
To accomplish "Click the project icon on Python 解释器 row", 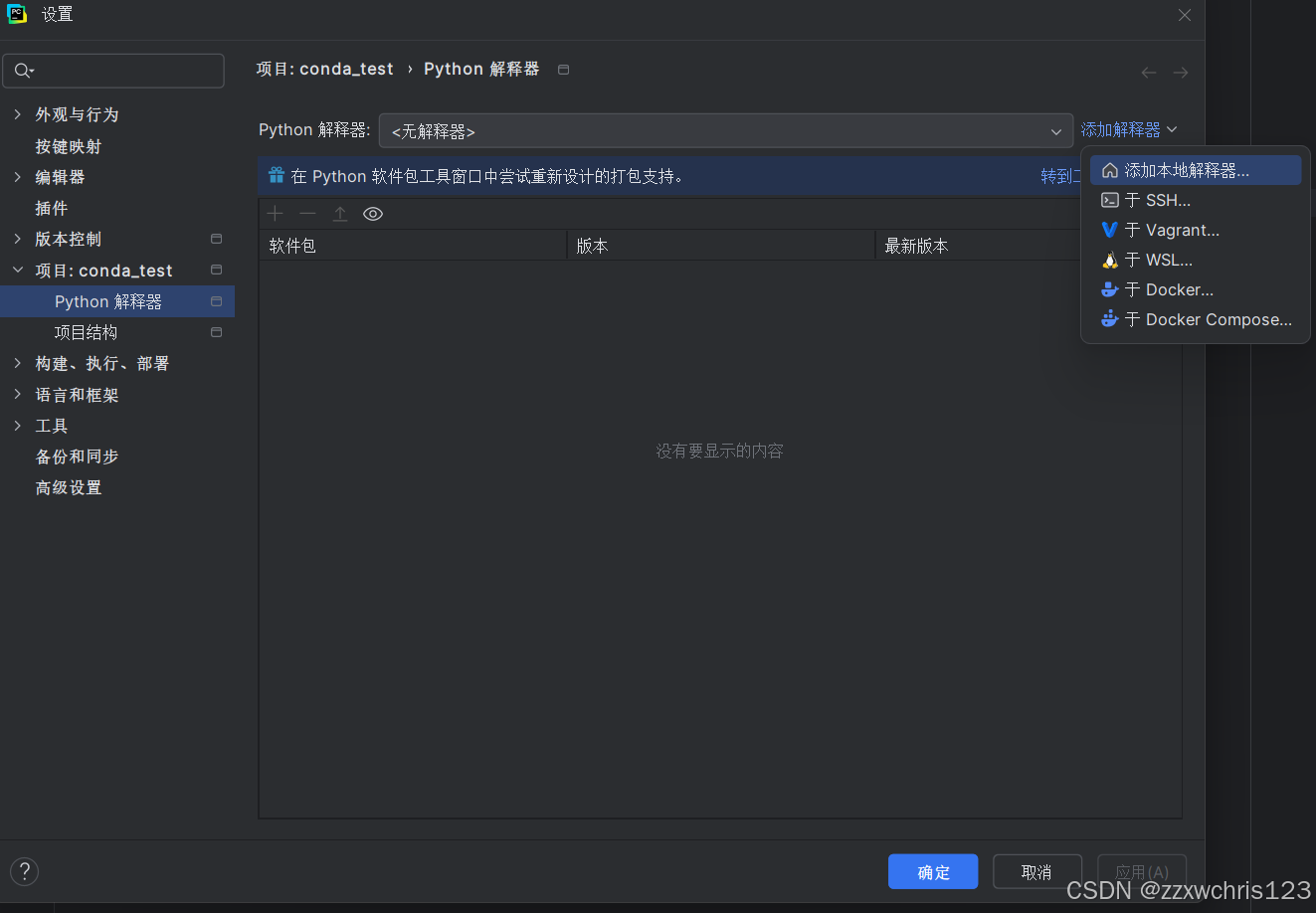I will pyautogui.click(x=216, y=301).
